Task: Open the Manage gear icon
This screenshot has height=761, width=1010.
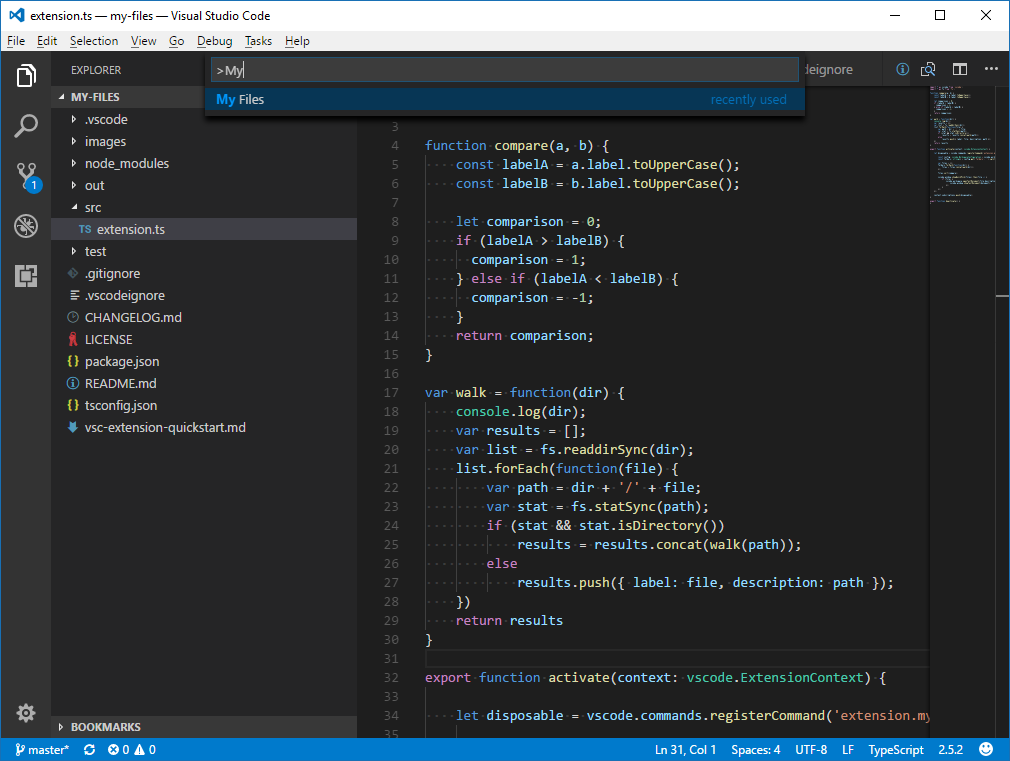Action: pyautogui.click(x=26, y=713)
